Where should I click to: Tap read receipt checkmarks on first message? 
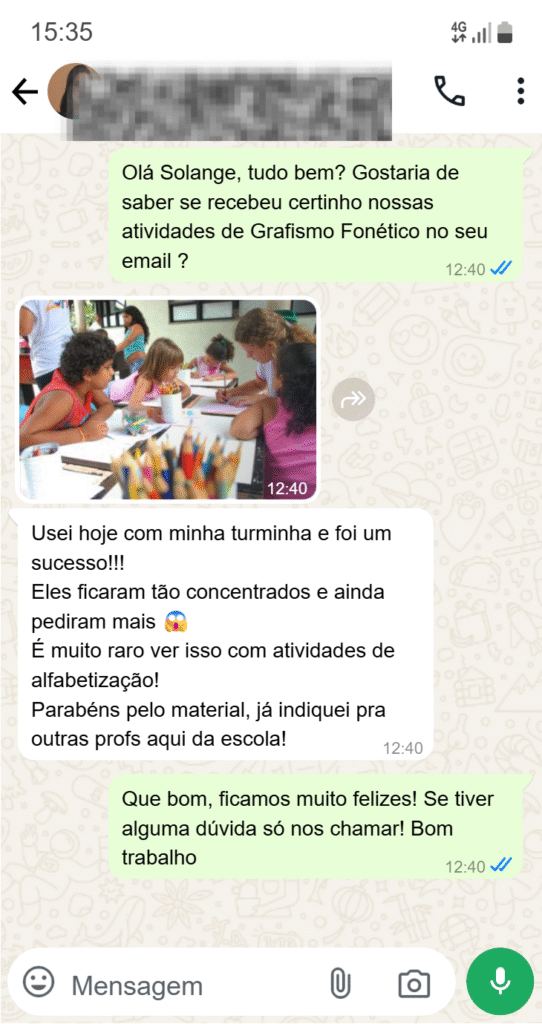(x=502, y=268)
